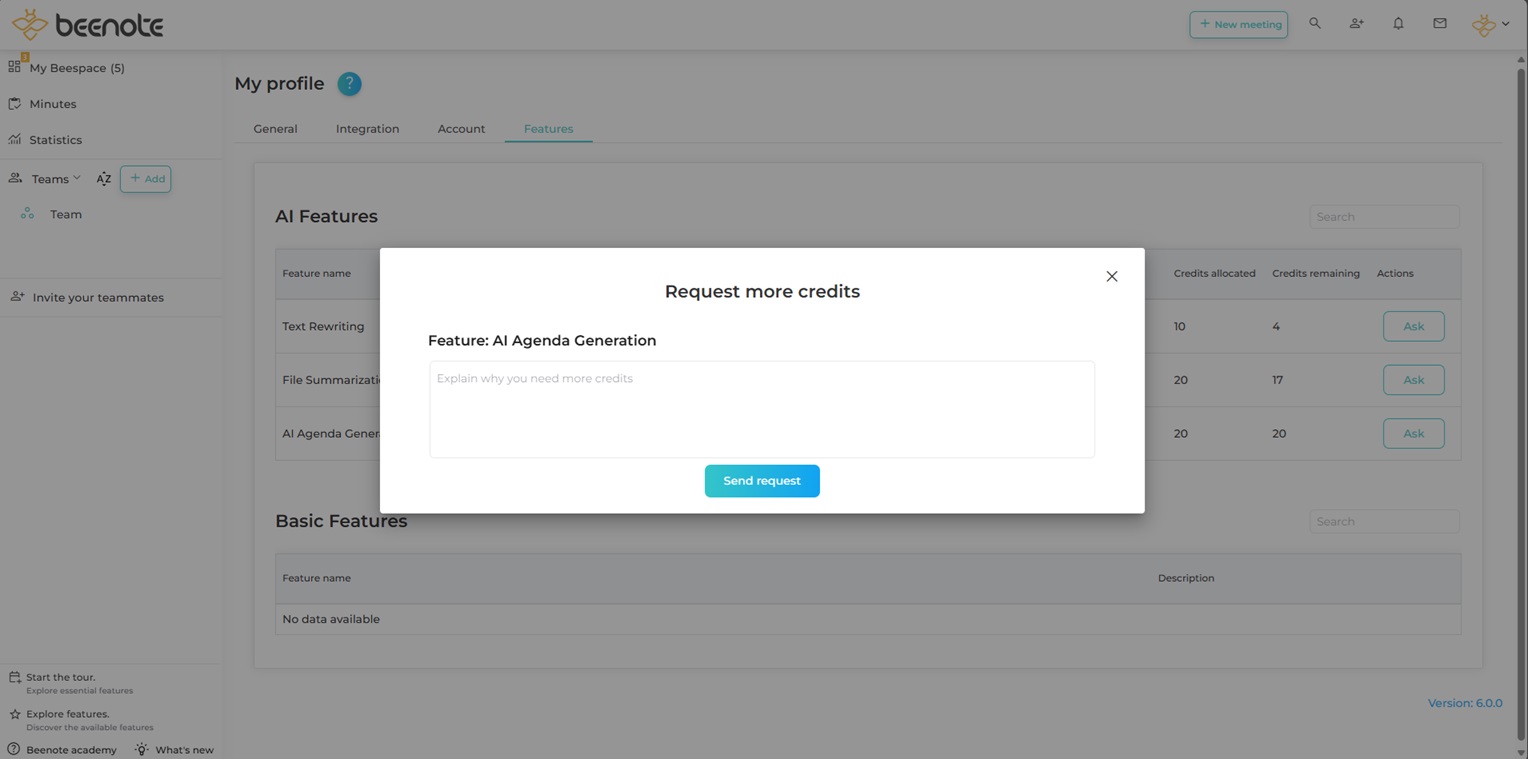Click the blue help question mark icon

tap(349, 84)
